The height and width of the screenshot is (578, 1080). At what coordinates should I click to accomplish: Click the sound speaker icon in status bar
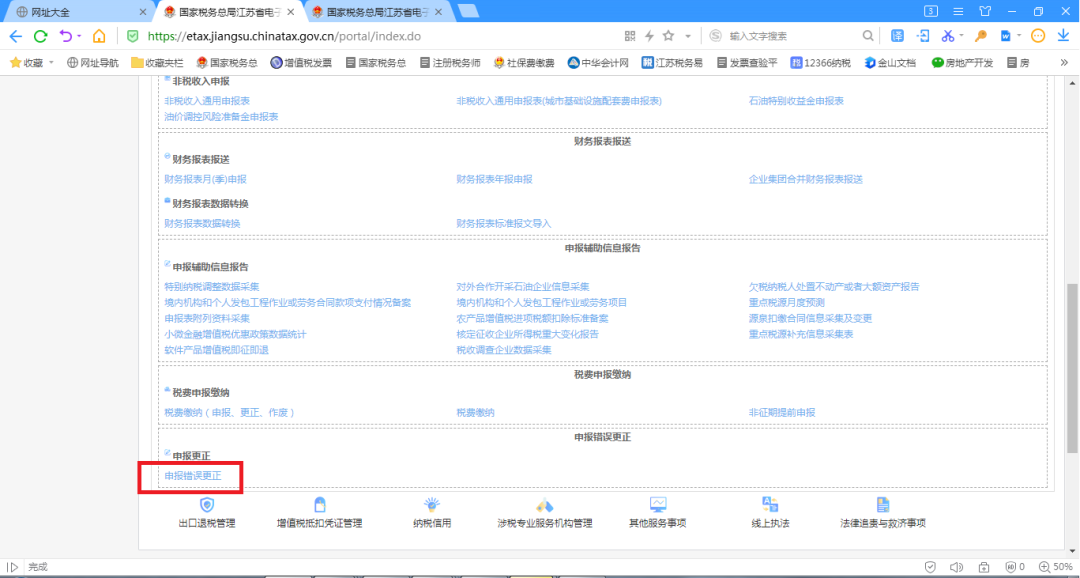(x=956, y=567)
